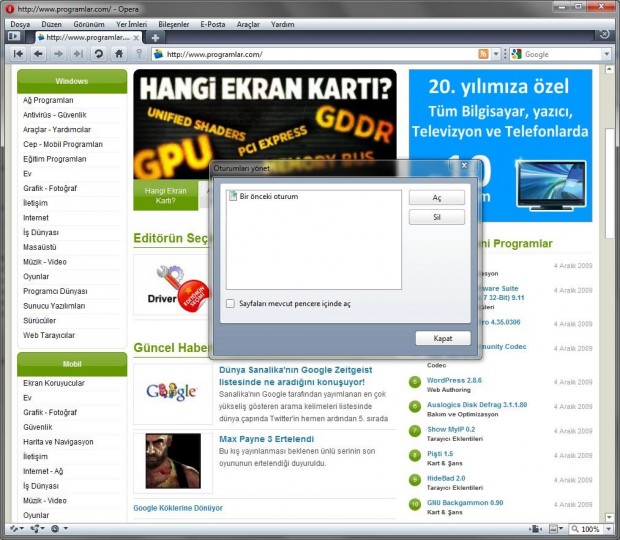Open a new tab with plus button
This screenshot has width=620, height=540.
point(155,38)
